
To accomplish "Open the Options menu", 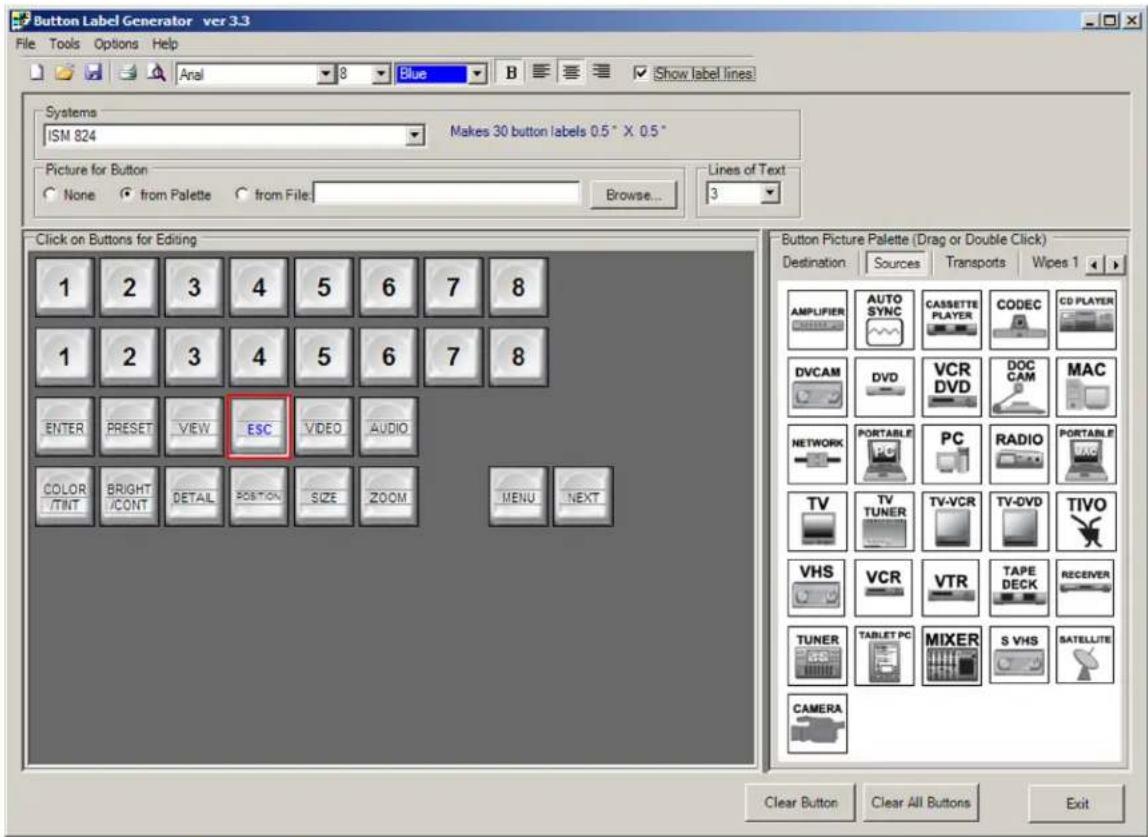I will click(x=116, y=44).
